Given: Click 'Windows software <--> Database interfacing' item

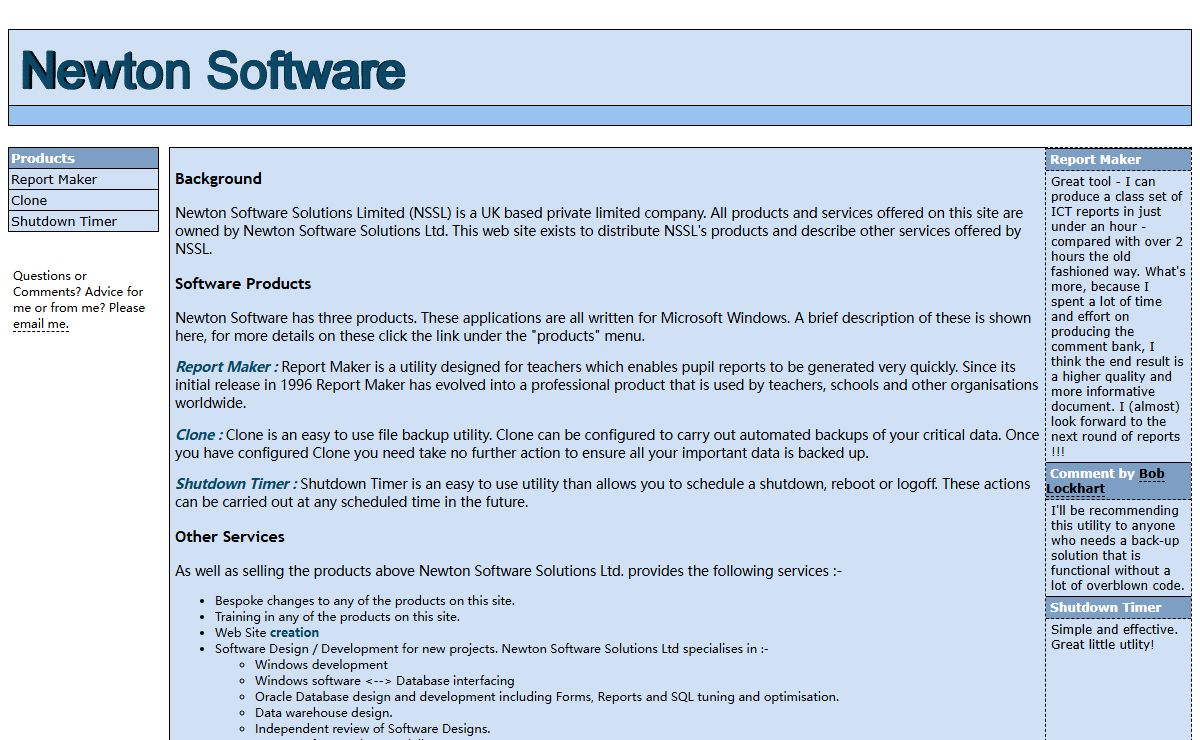Looking at the screenshot, I should tap(385, 681).
